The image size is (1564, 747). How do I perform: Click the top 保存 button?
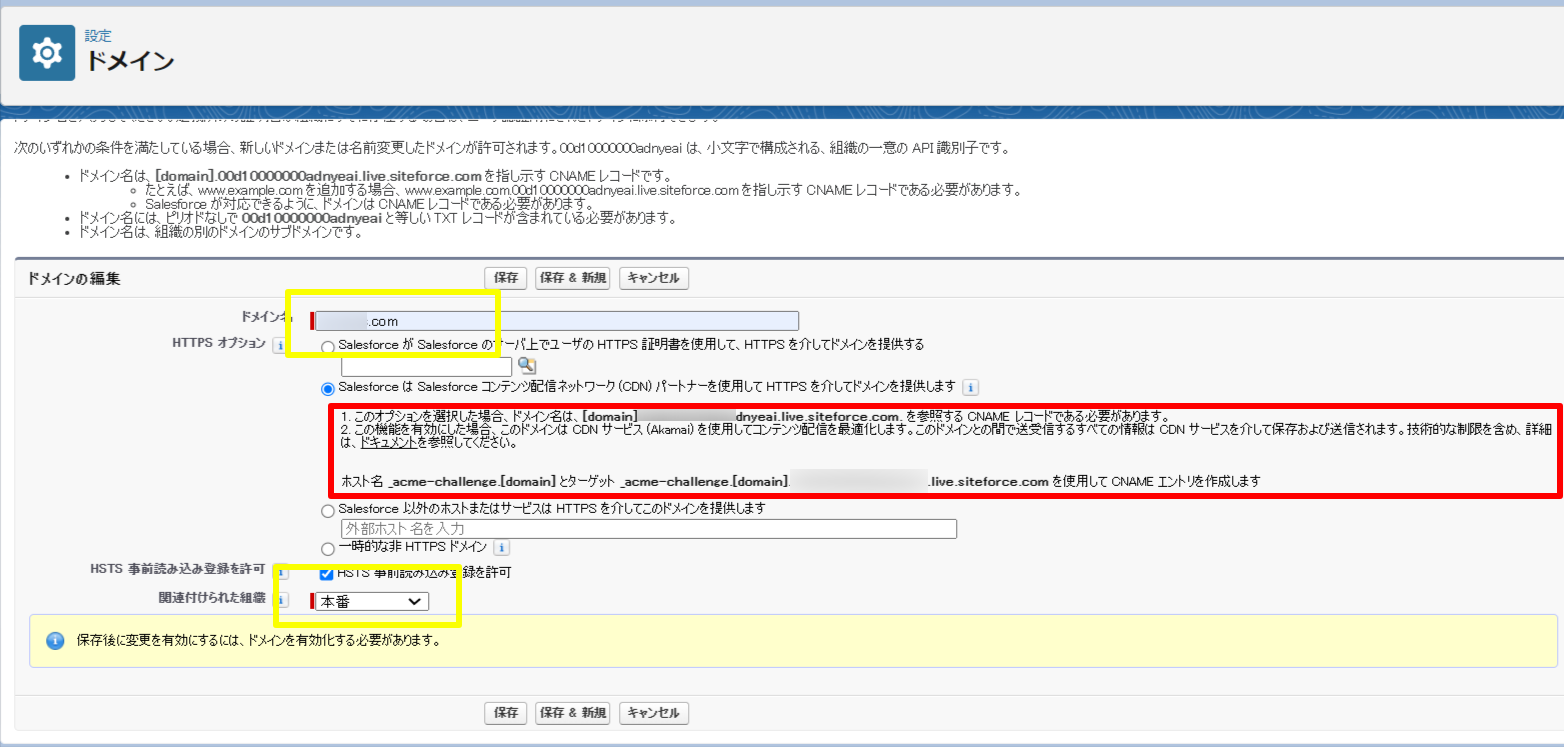coord(506,278)
